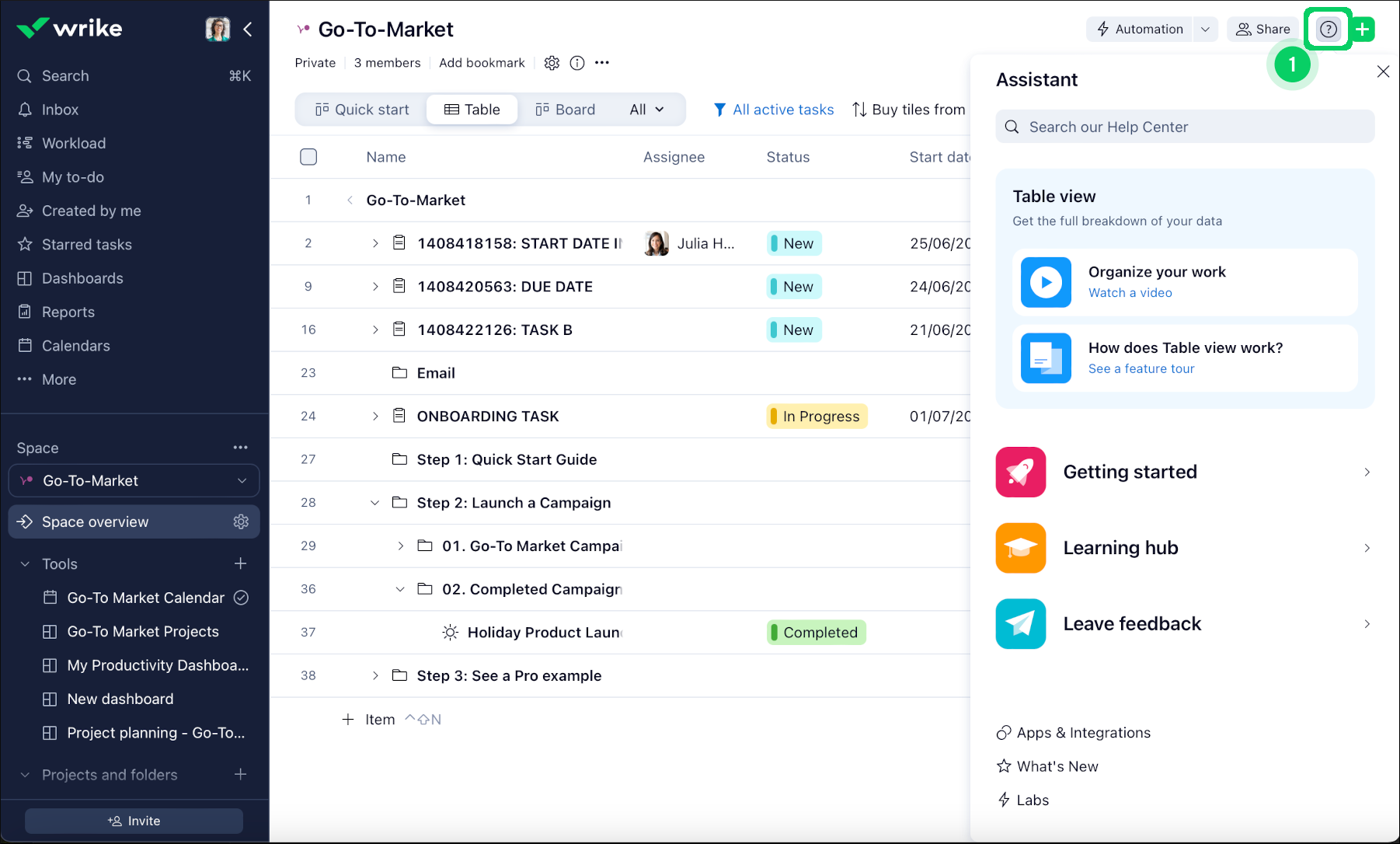
Task: Click the In Progress status badge
Action: click(817, 417)
